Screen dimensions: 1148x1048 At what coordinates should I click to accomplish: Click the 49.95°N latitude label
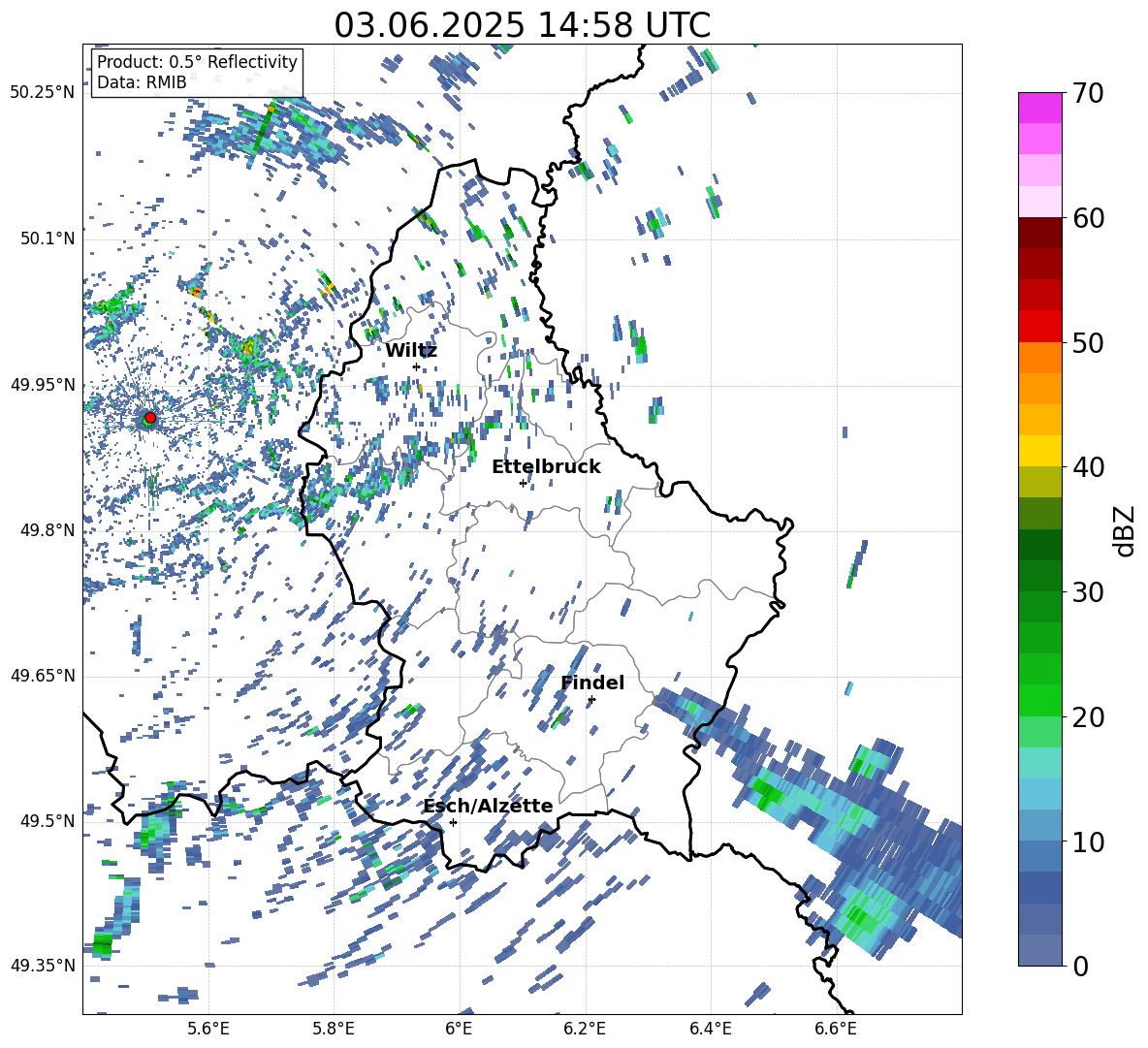(x=43, y=385)
